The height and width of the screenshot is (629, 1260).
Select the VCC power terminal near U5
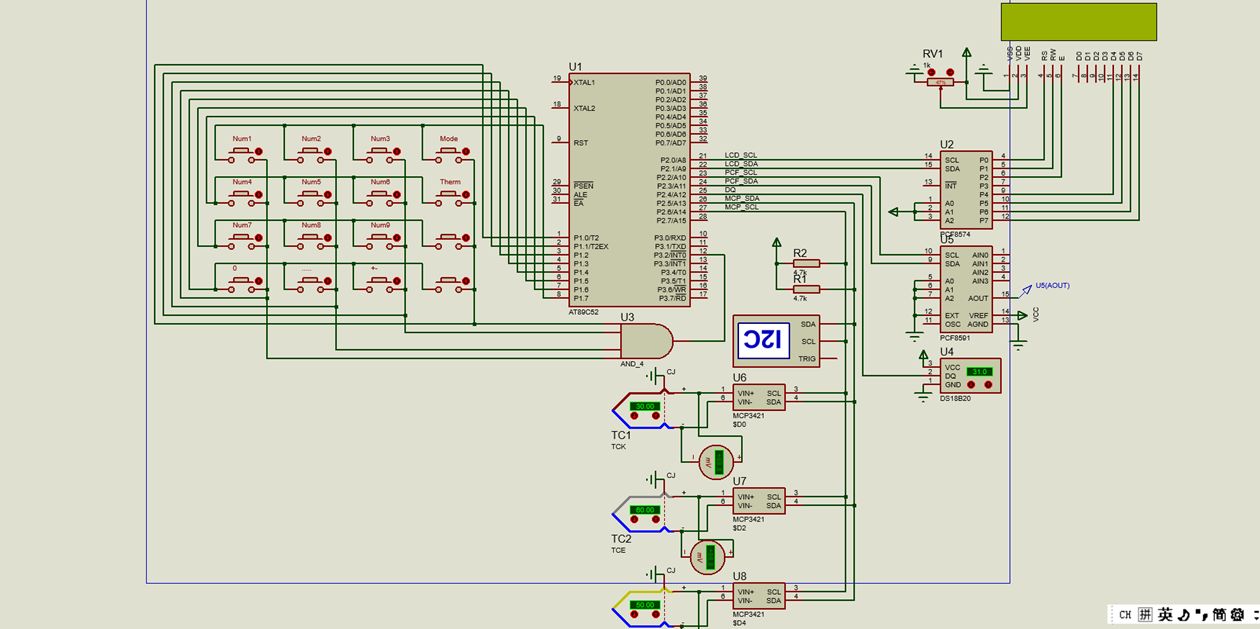(x=1024, y=315)
